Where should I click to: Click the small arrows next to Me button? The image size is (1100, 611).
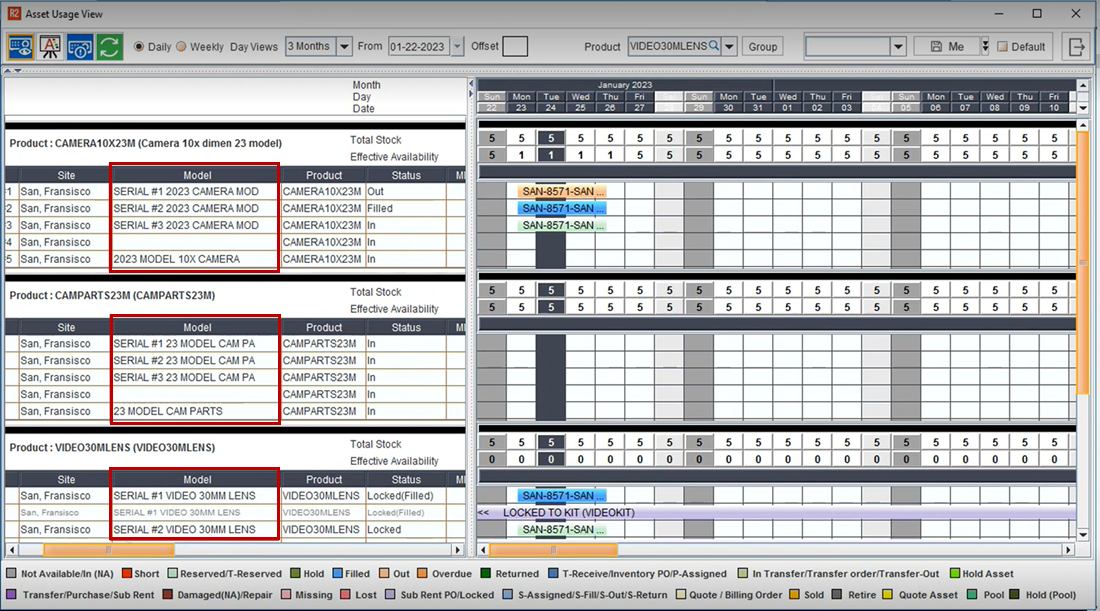(x=985, y=46)
